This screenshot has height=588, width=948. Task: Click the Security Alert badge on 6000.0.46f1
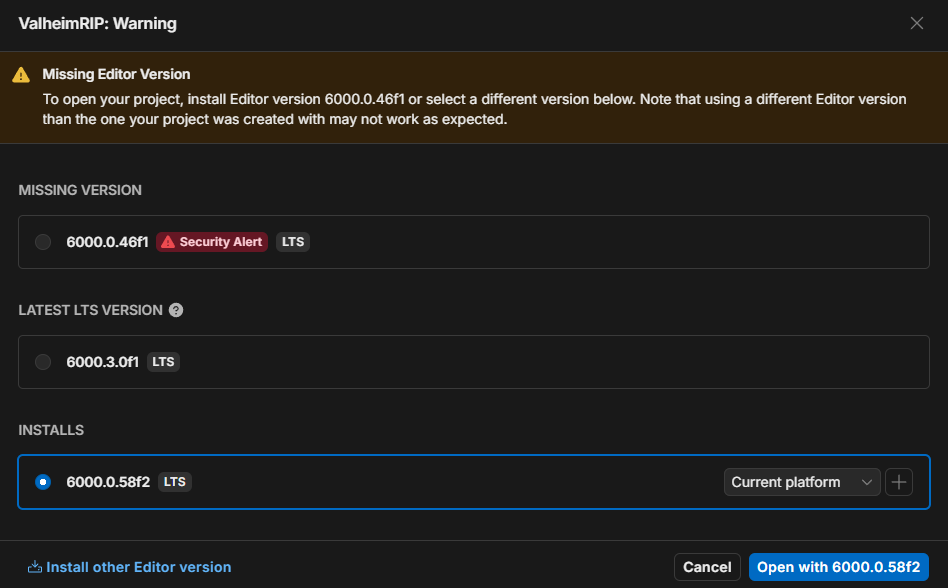click(211, 241)
